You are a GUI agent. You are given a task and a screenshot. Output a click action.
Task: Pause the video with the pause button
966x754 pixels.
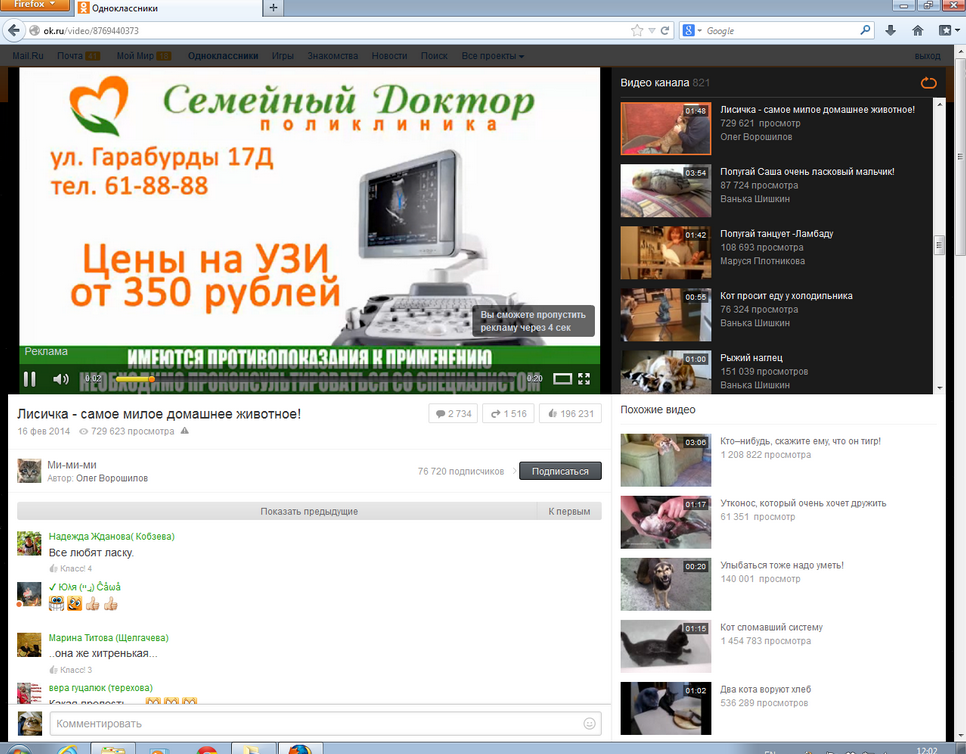point(29,379)
